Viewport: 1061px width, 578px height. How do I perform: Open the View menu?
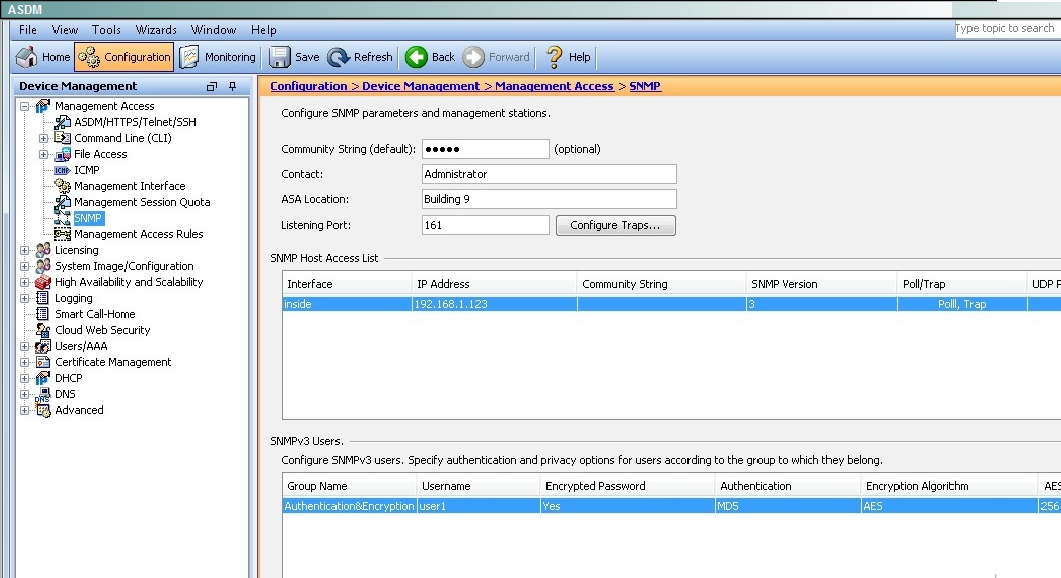click(x=65, y=30)
